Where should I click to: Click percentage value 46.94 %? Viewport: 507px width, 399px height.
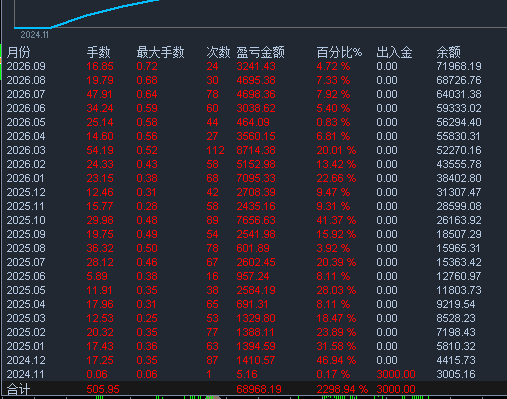coord(336,360)
